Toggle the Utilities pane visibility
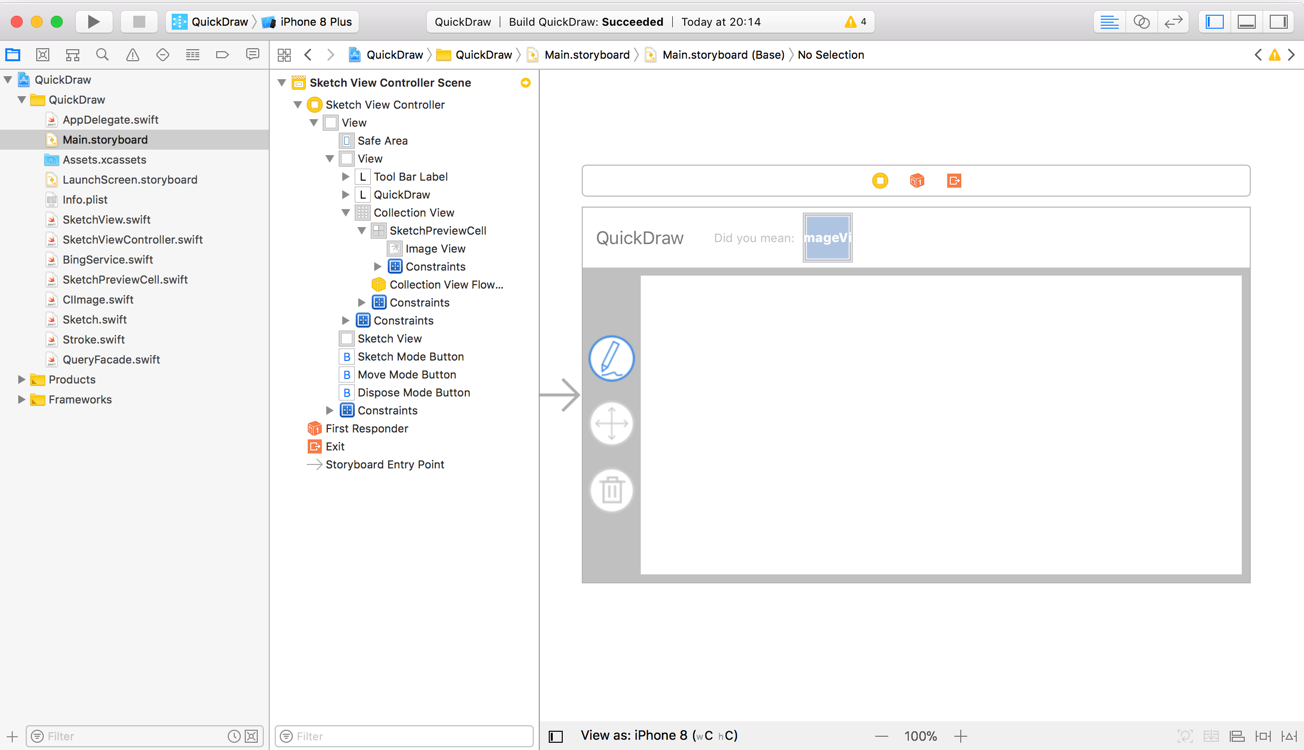This screenshot has width=1304, height=750. coord(1279,21)
